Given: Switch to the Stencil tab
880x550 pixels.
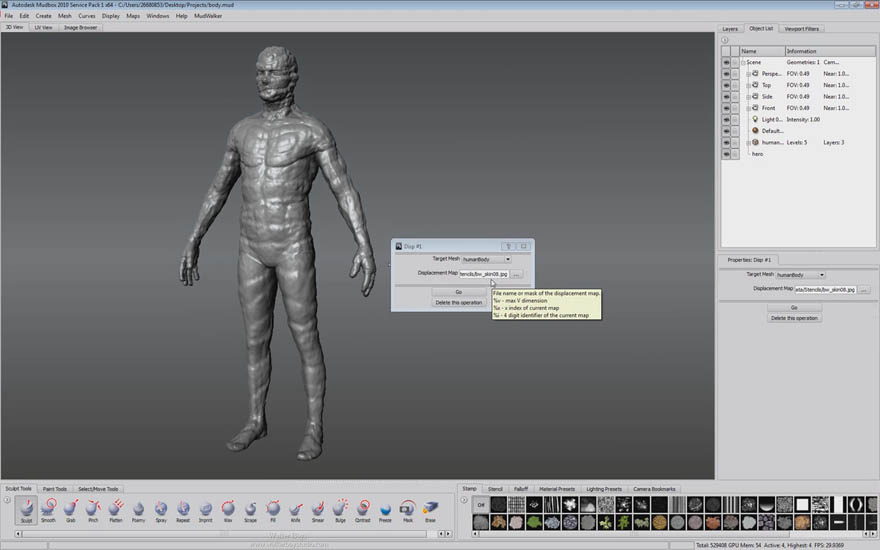Looking at the screenshot, I should 495,489.
